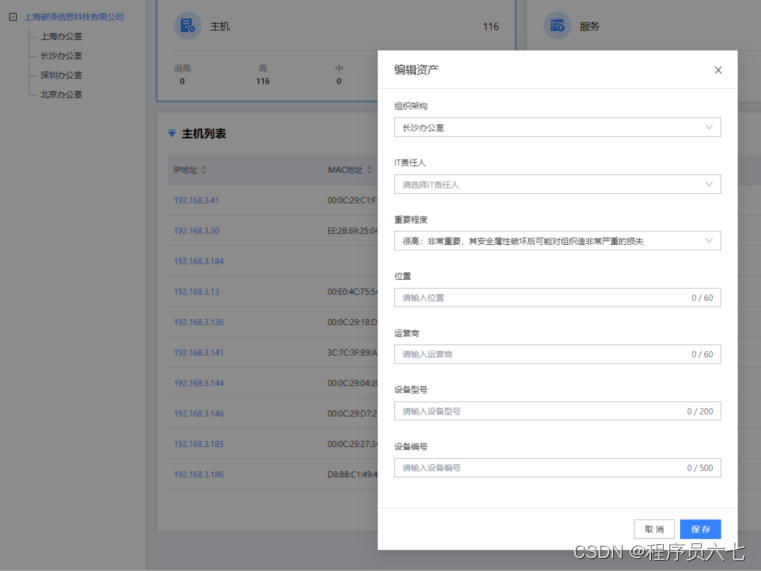The width and height of the screenshot is (761, 571).
Task: Sort by the MAC地址 column arrows
Action: pyautogui.click(x=369, y=170)
